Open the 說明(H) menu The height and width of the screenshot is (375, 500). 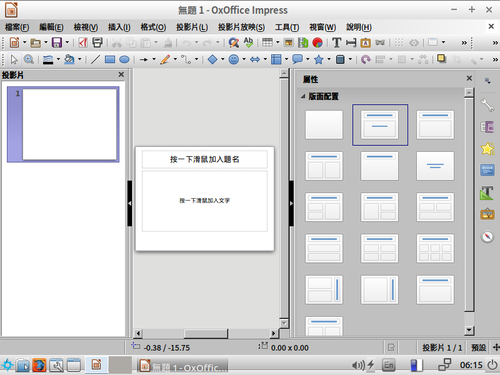(x=359, y=27)
